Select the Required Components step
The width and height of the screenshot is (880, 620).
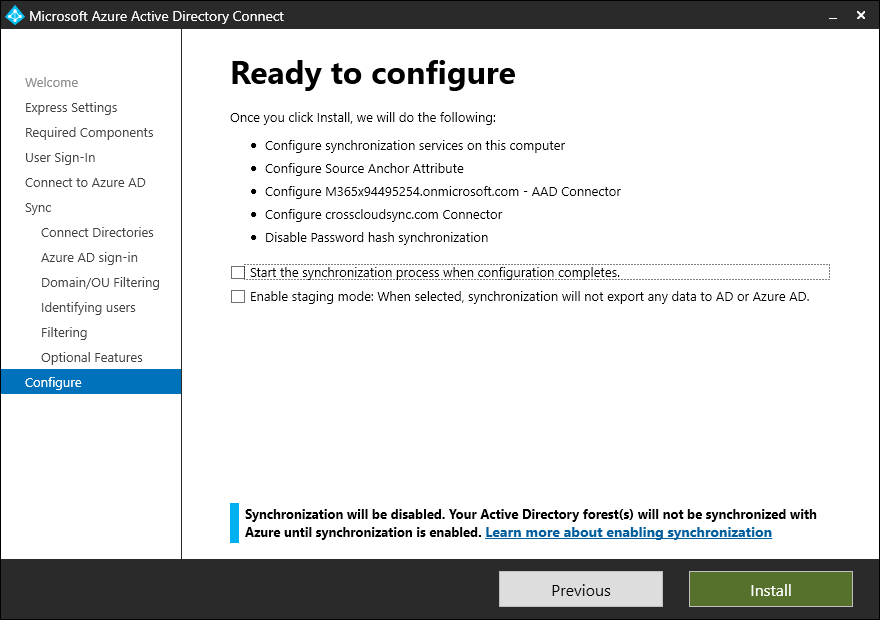89,132
